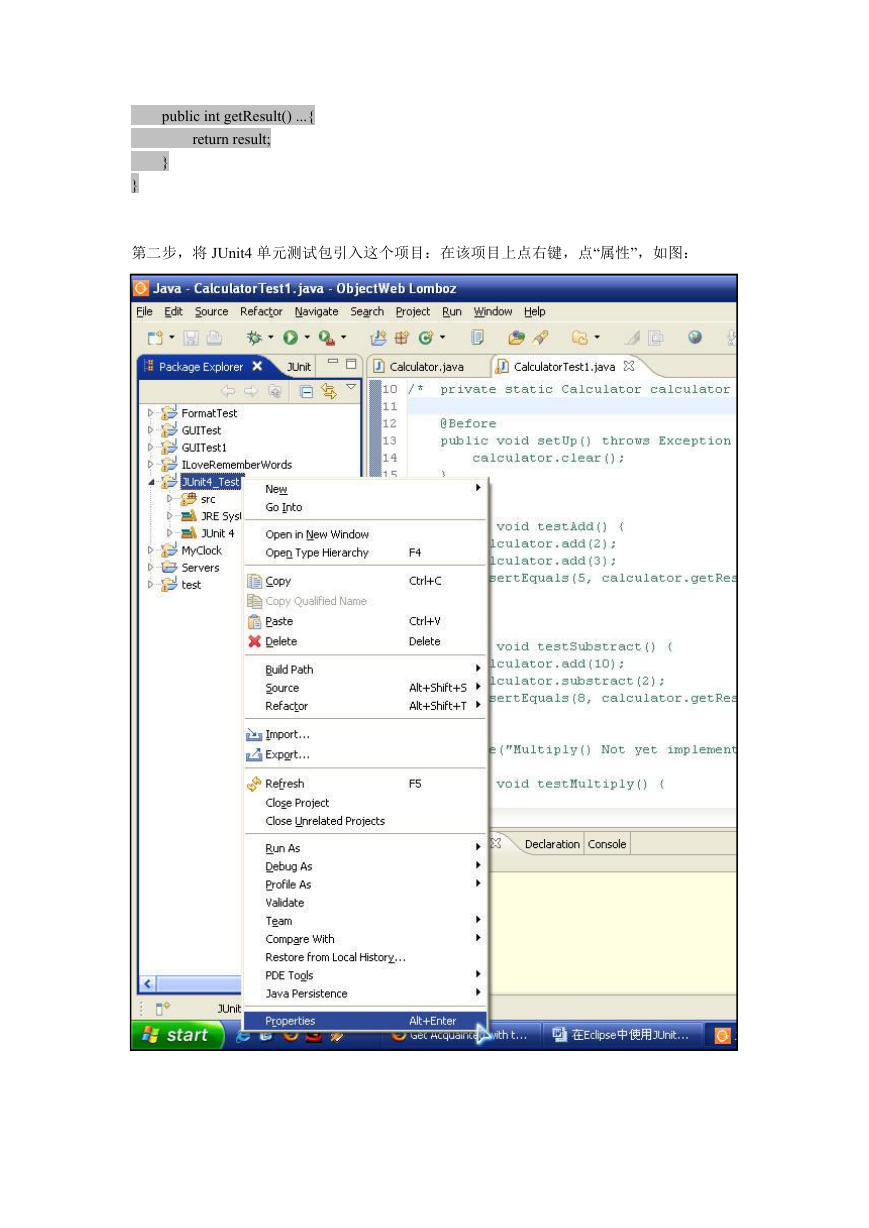Click the fast view icon in status bar
Screen dimensions: 869x1228
pyautogui.click(x=163, y=1007)
